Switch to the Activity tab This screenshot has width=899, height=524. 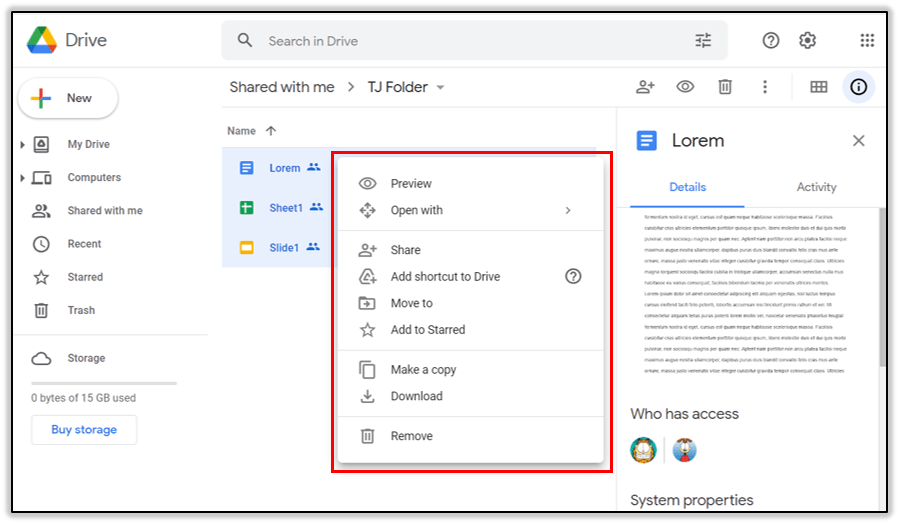tap(816, 187)
